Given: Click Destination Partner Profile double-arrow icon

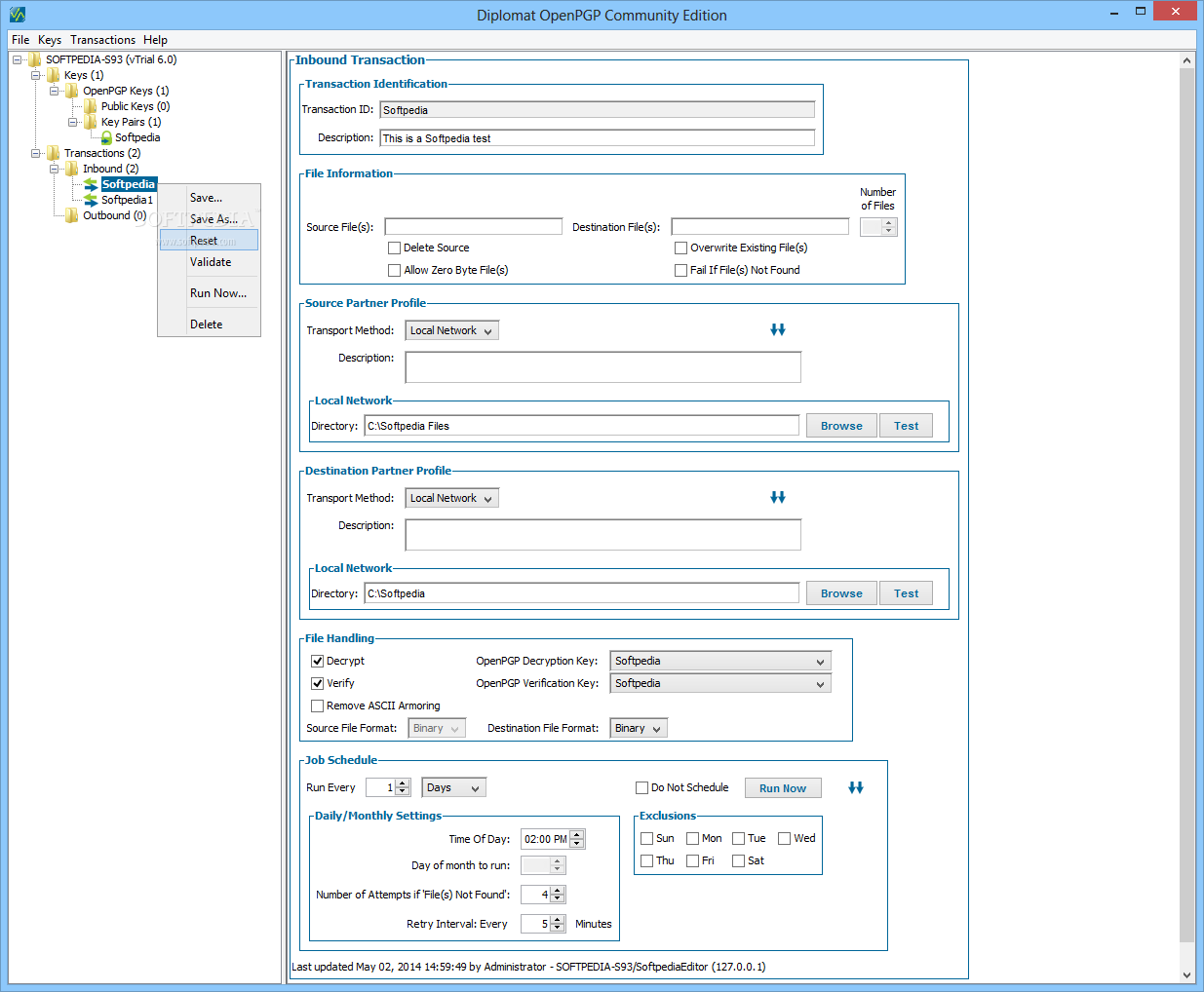Looking at the screenshot, I should click(x=778, y=497).
